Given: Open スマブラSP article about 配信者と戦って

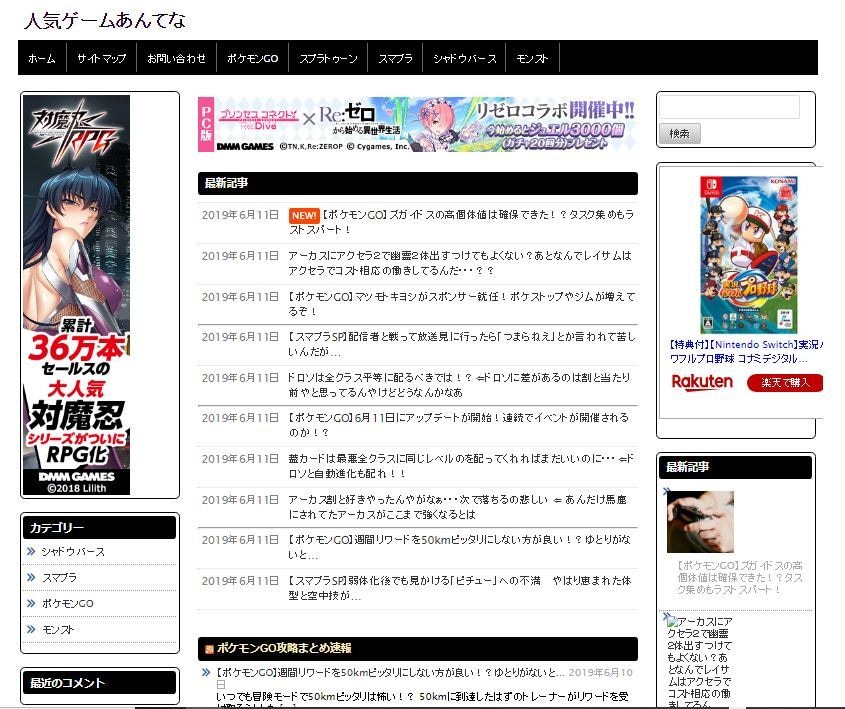Looking at the screenshot, I should [461, 344].
